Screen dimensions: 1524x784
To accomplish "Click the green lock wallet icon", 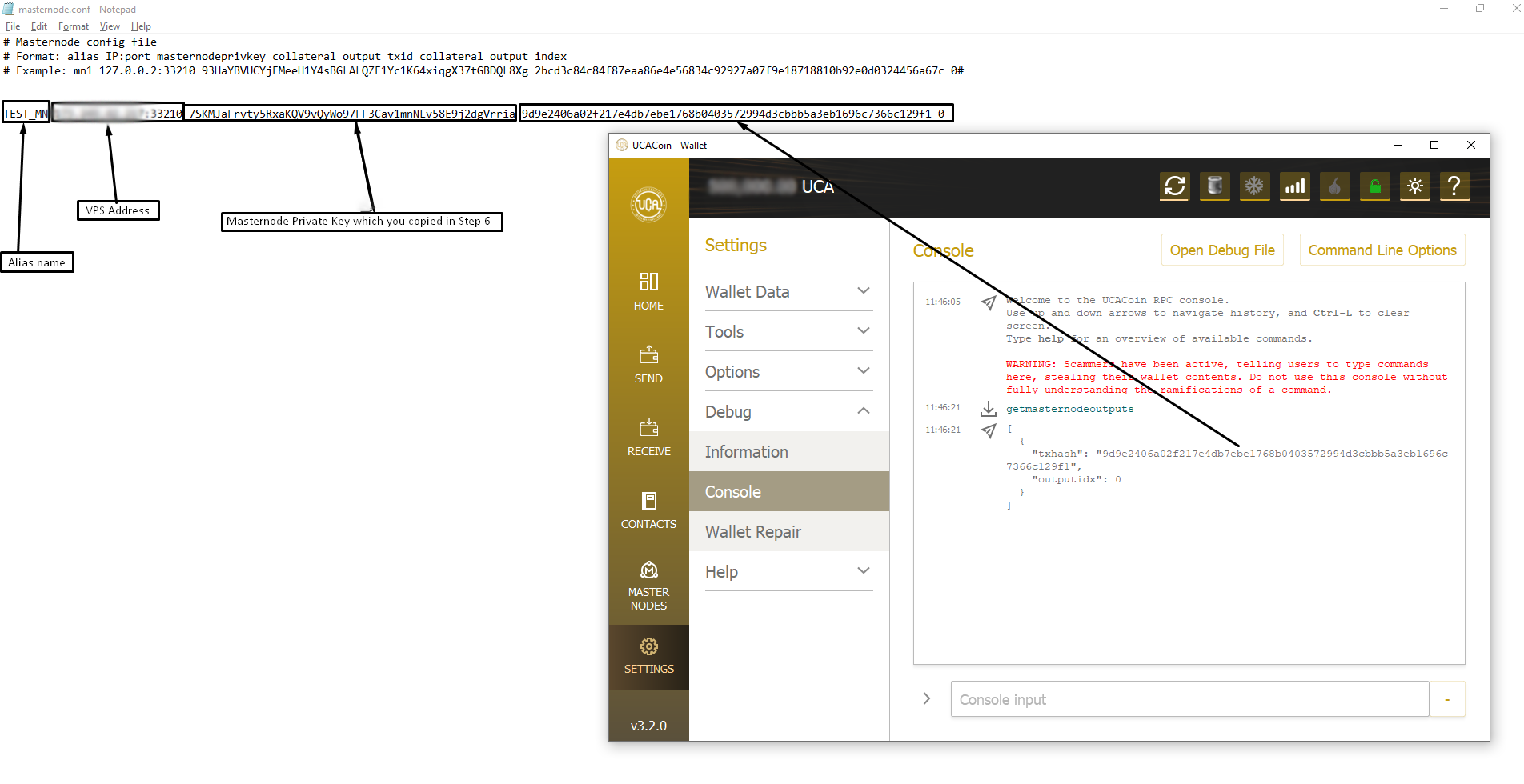I will (x=1374, y=186).
